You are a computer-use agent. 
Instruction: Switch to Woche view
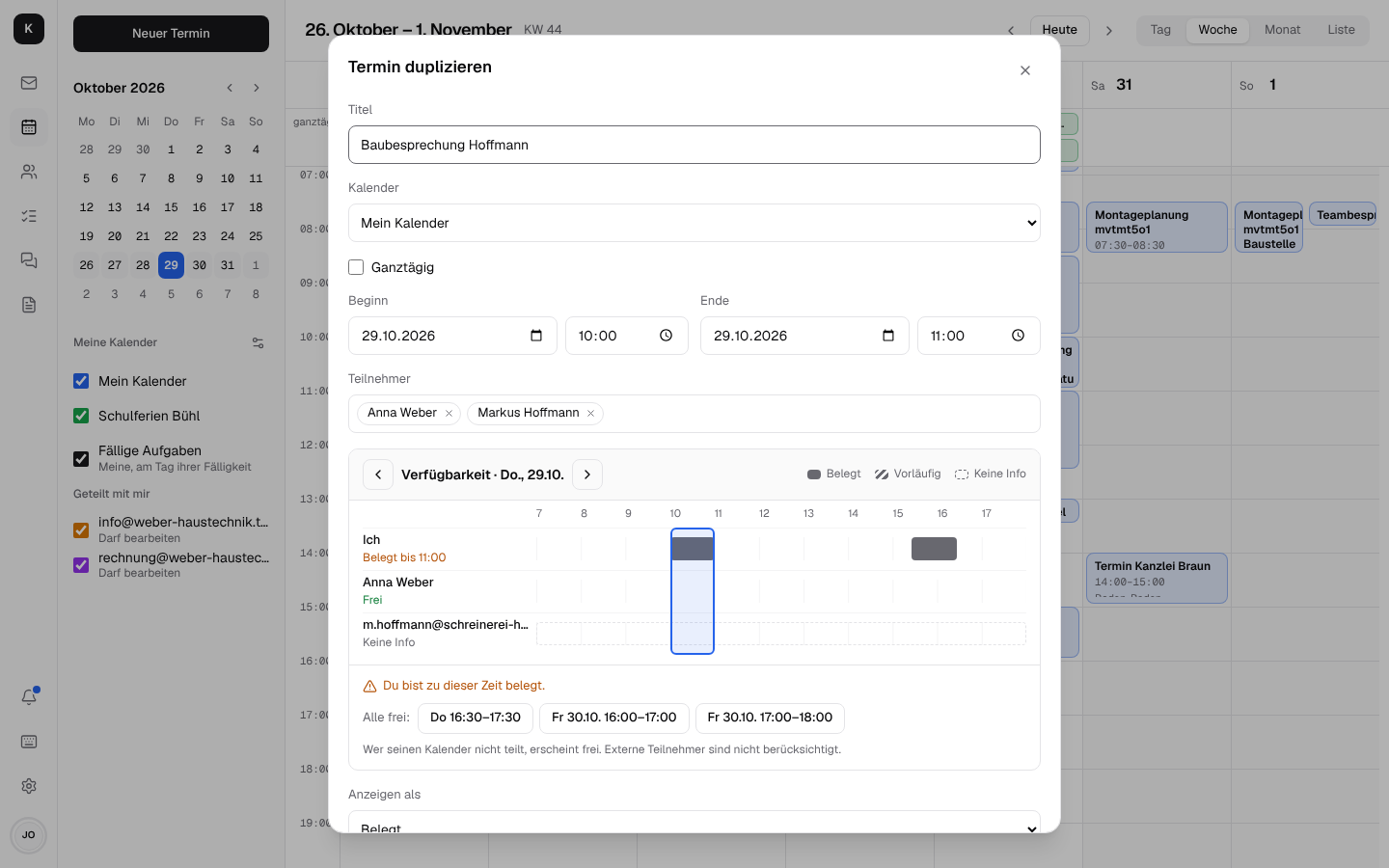pyautogui.click(x=1217, y=30)
